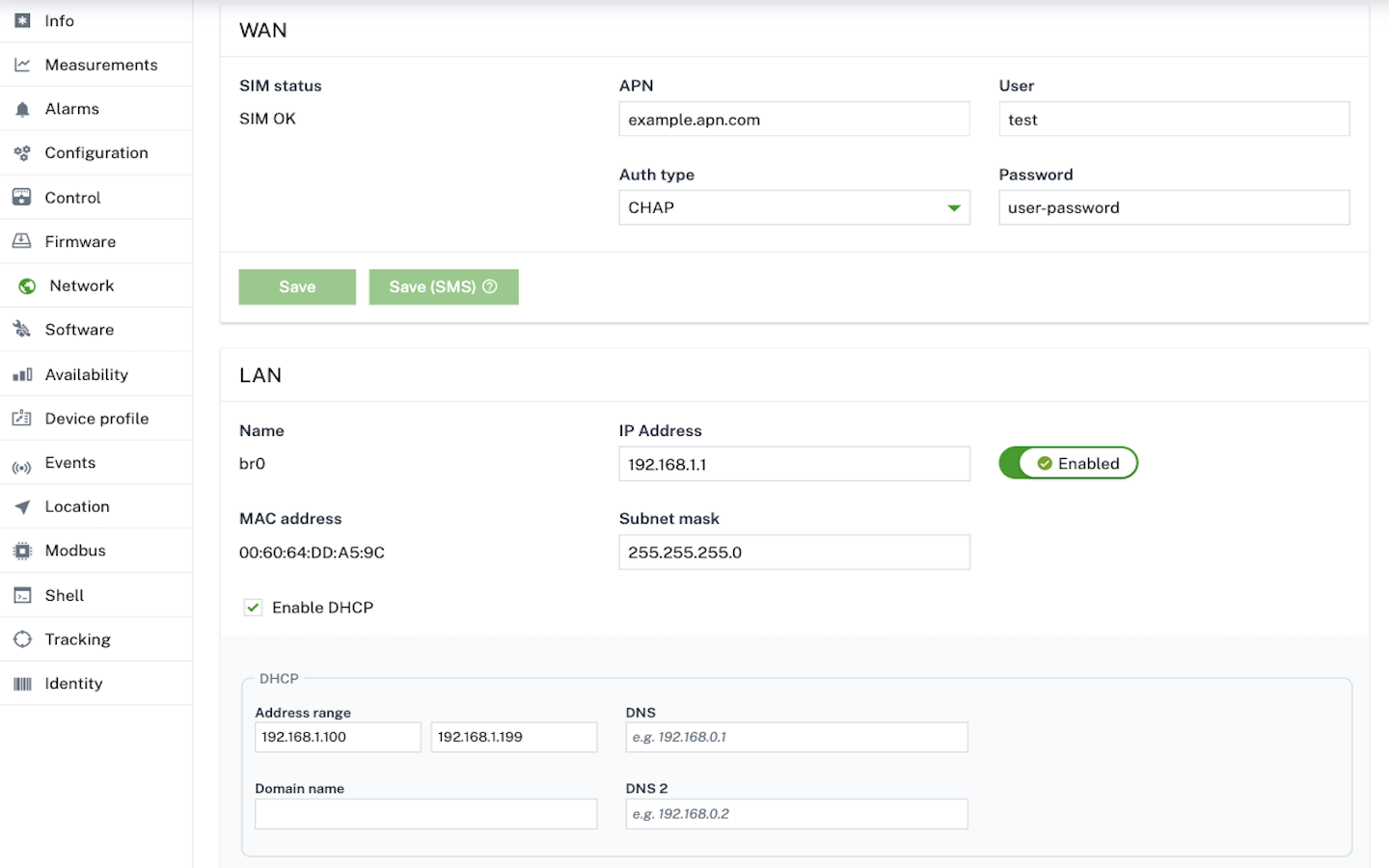Toggle the LAN Enabled switch
Image resolution: width=1389 pixels, height=868 pixels.
(1068, 463)
